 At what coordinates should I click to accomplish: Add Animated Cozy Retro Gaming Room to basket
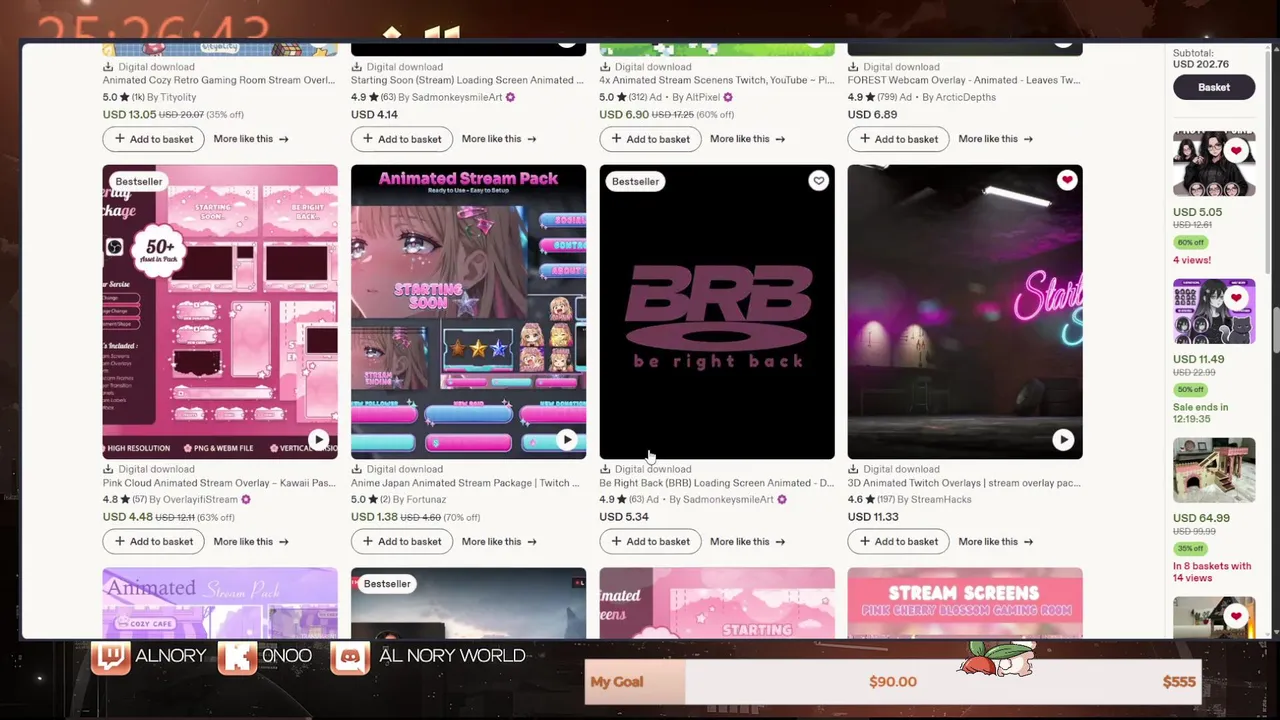[154, 139]
